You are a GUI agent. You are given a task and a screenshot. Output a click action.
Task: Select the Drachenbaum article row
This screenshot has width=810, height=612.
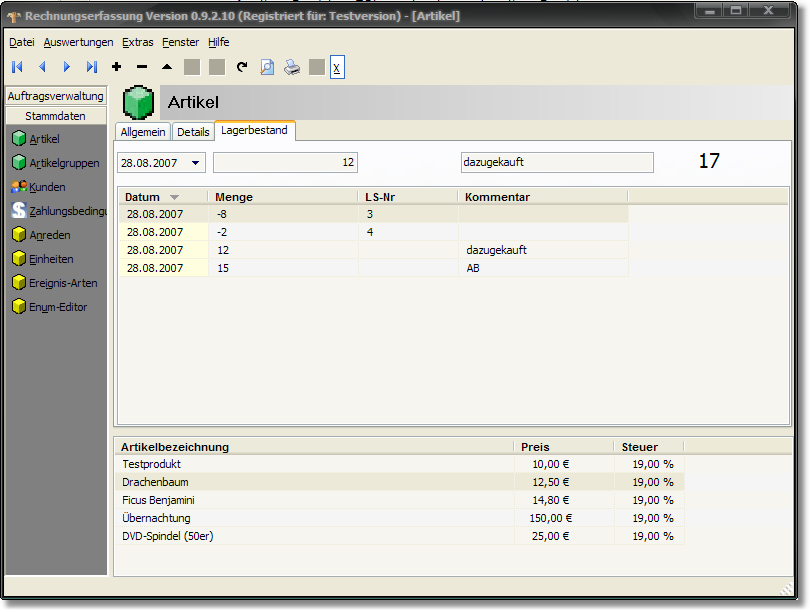click(400, 482)
